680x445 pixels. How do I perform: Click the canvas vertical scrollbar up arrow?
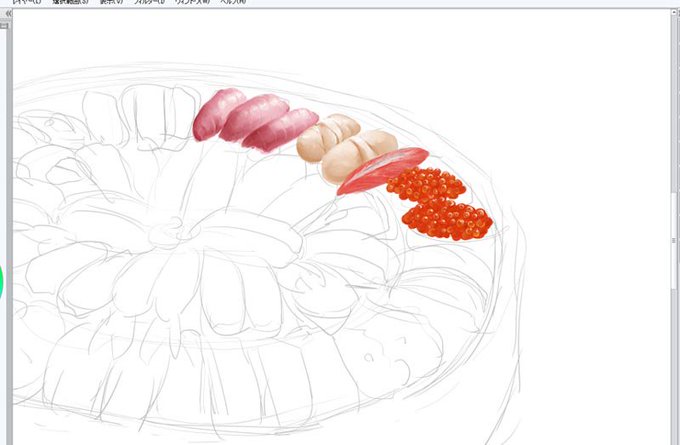[x=676, y=13]
